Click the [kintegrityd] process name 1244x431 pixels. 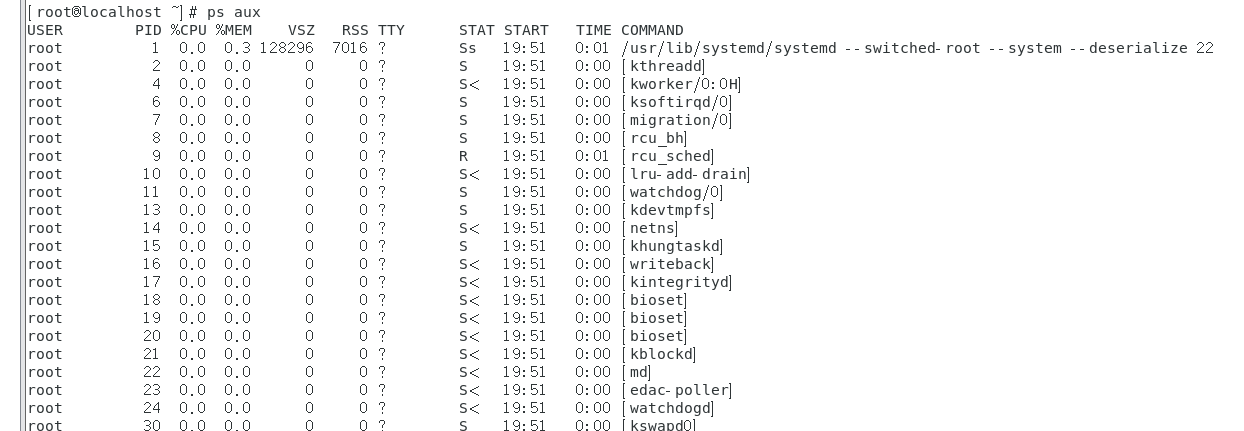click(677, 282)
